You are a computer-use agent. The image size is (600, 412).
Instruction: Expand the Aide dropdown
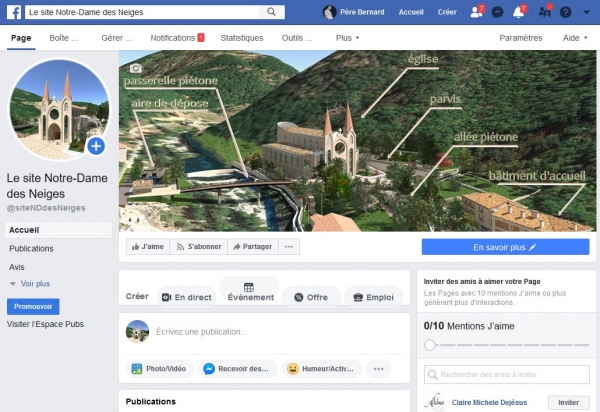coord(575,38)
